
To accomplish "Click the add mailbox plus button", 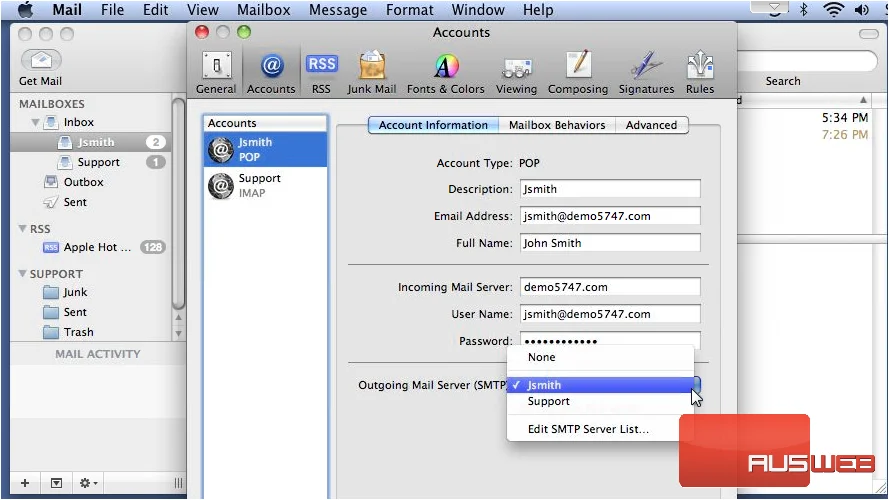I will [x=25, y=483].
